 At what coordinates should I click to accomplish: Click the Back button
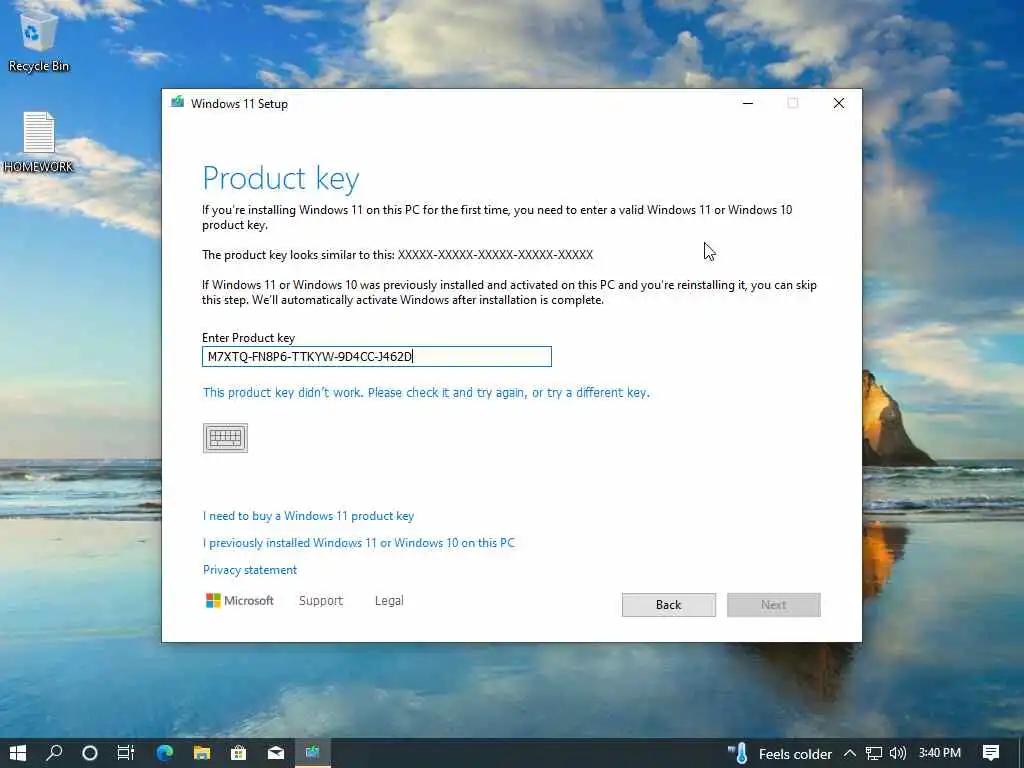(669, 605)
